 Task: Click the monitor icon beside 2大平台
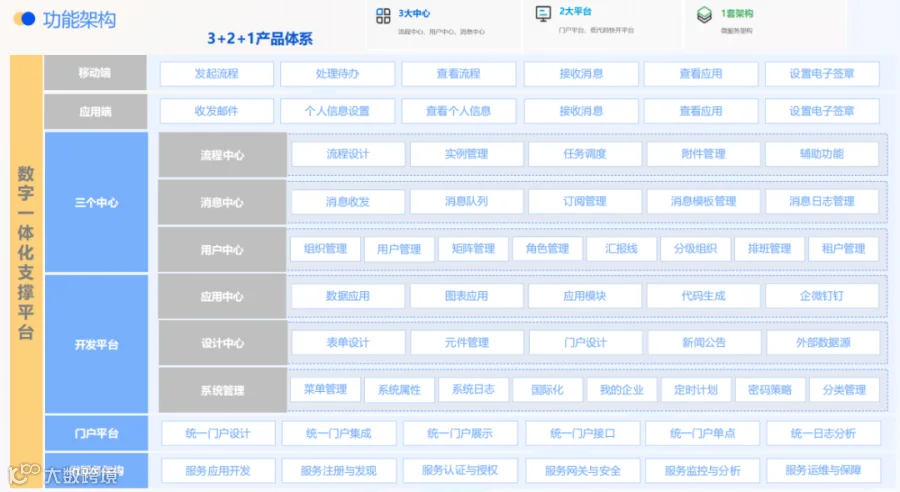click(x=543, y=14)
